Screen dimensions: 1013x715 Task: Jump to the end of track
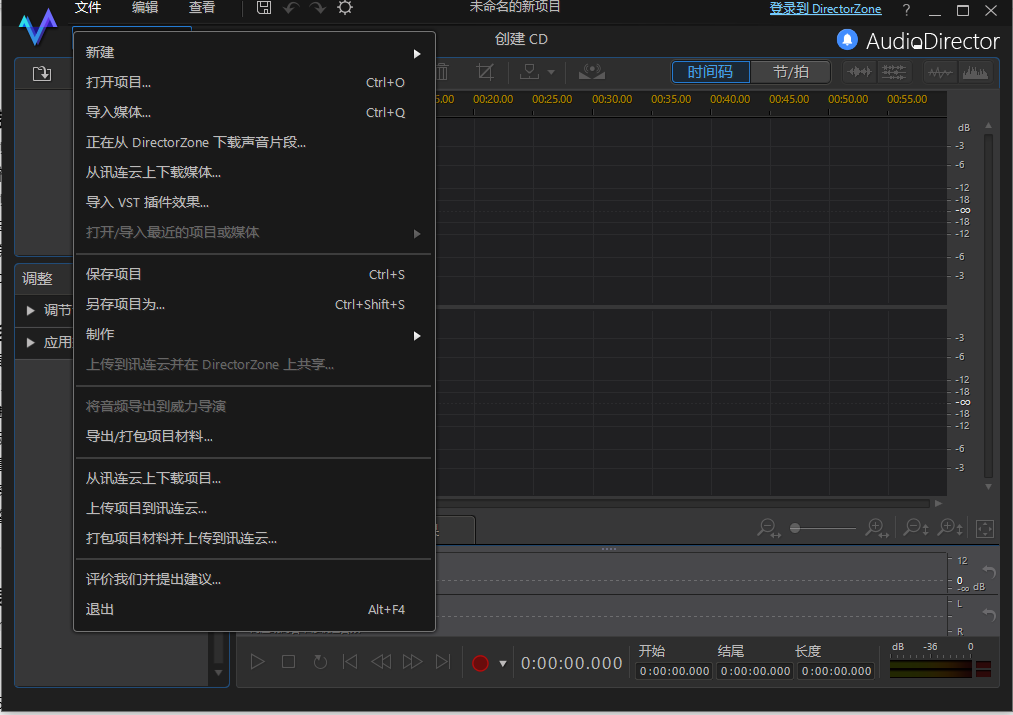(443, 661)
